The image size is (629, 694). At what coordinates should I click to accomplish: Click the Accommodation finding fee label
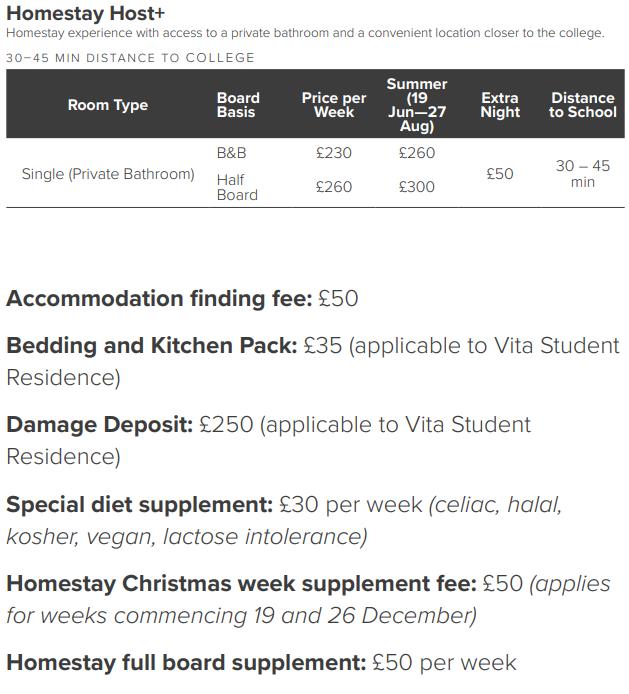159,298
